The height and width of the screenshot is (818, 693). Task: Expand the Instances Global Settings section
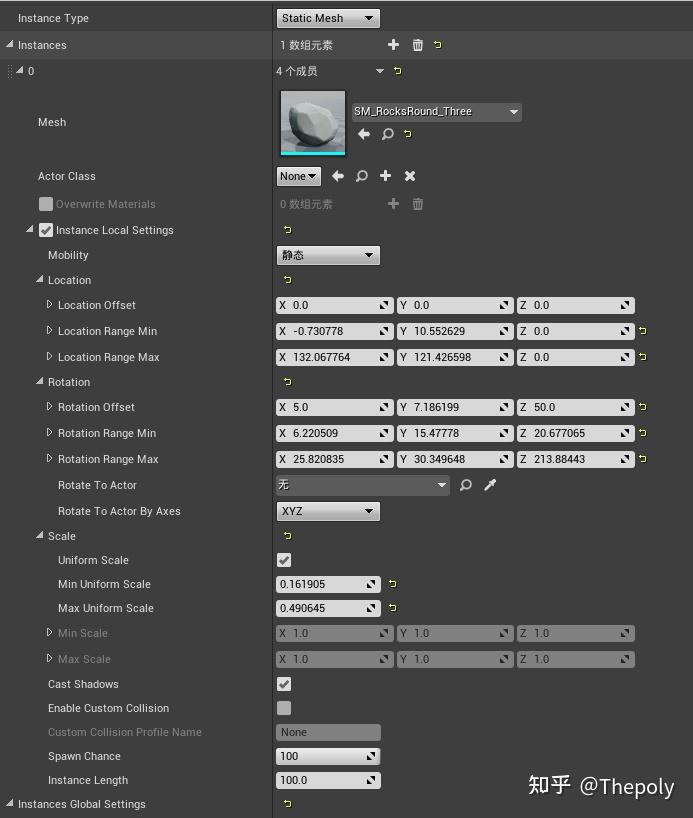(x=10, y=803)
